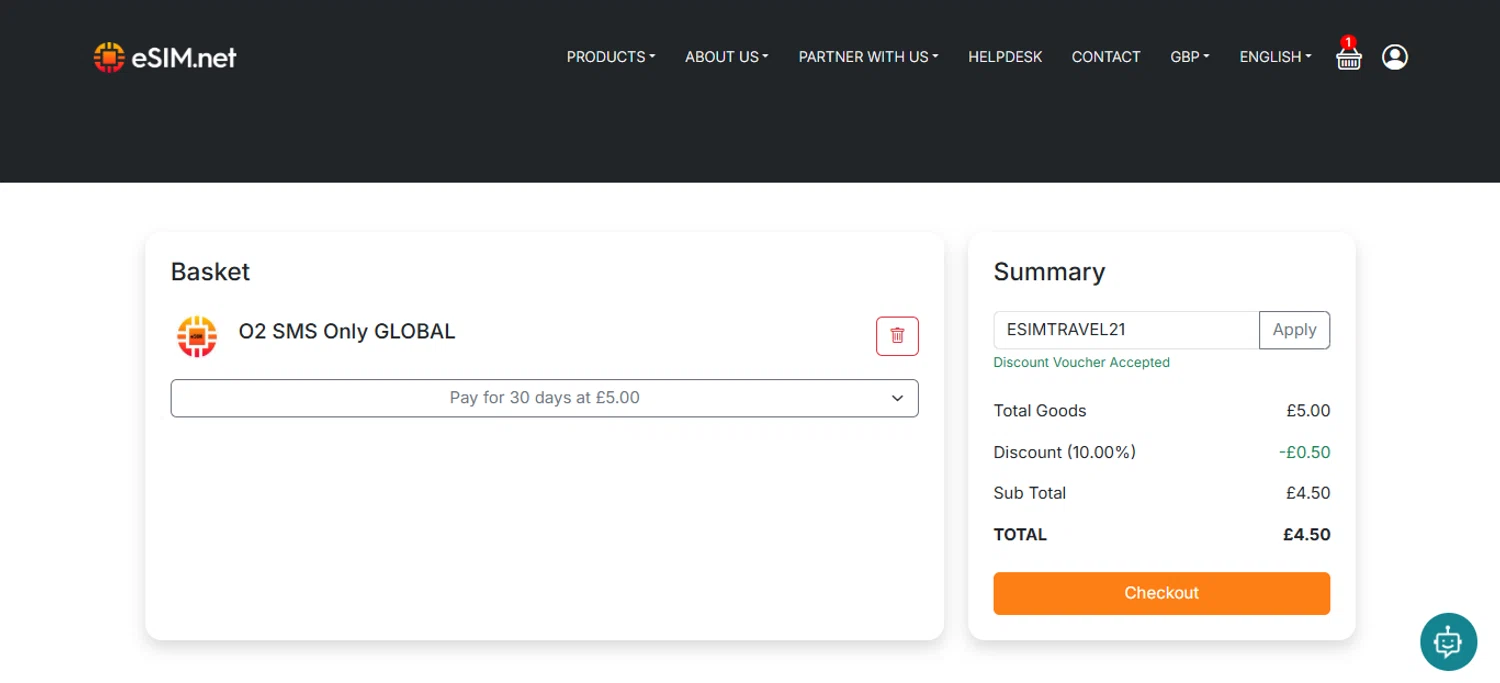Click the bold 'TOTAL' label
Screen dimensions: 1500x683
click(x=1020, y=535)
